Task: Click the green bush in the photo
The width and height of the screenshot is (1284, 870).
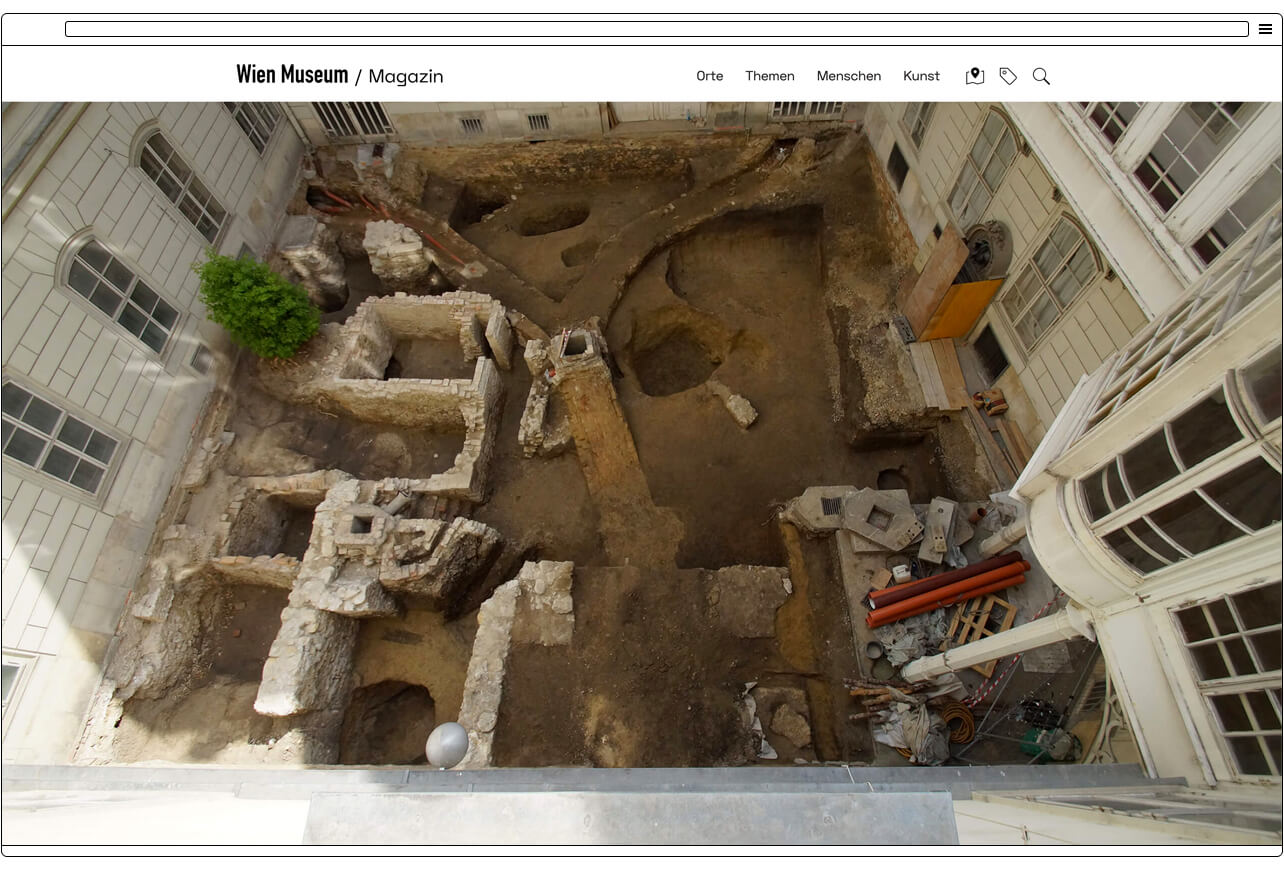Action: (x=258, y=305)
